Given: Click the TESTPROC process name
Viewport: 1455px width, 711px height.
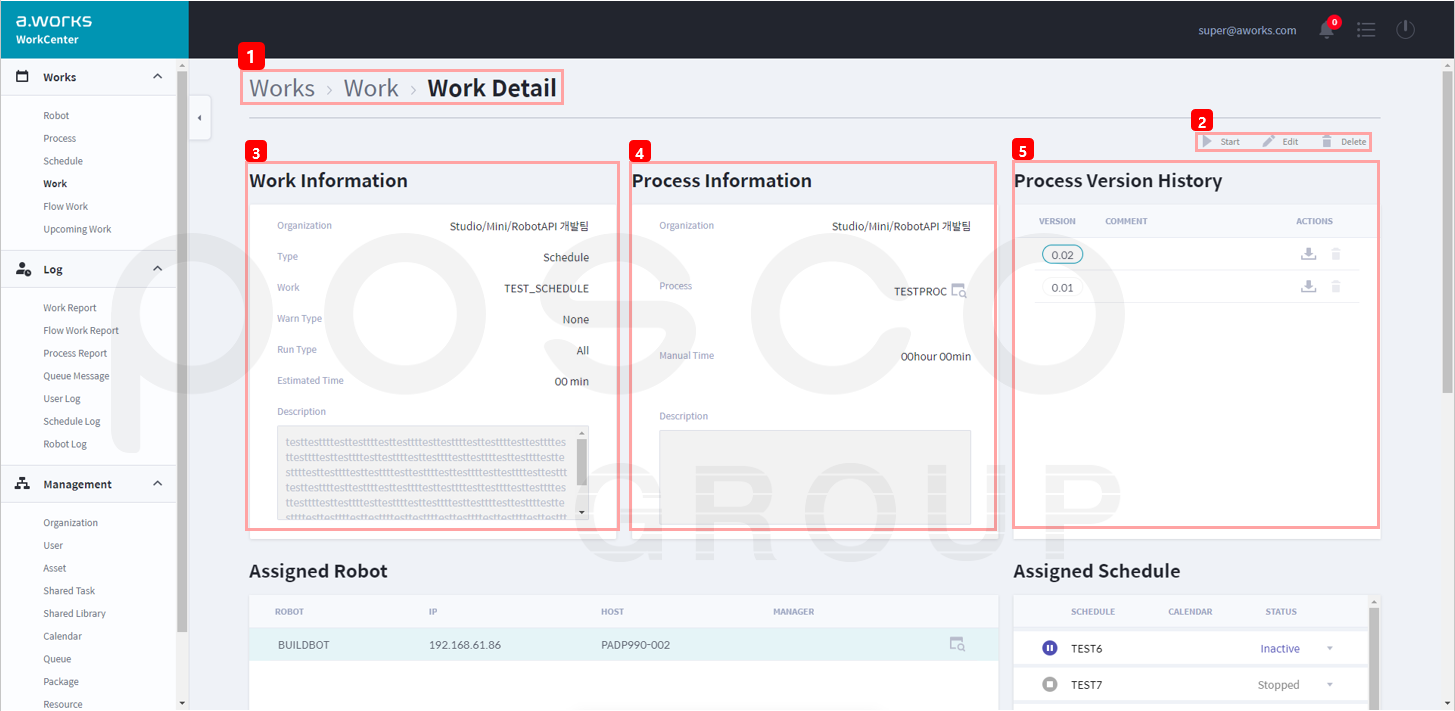Looking at the screenshot, I should tap(920, 292).
